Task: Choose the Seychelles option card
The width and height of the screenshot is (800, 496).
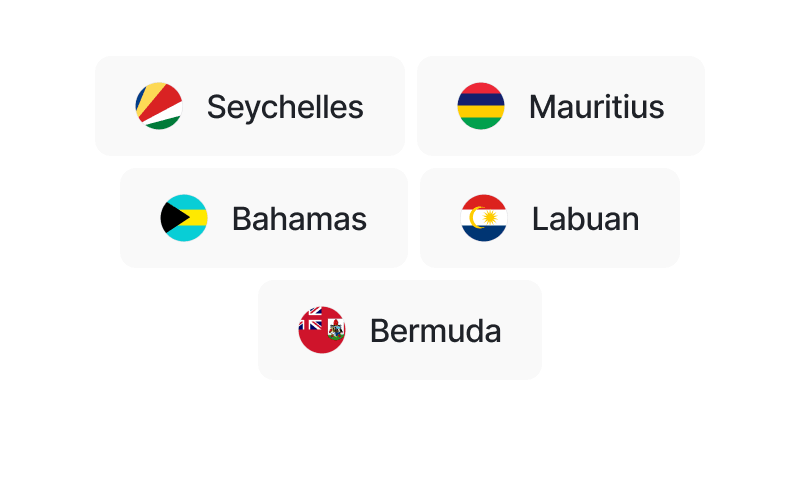Action: pos(250,106)
